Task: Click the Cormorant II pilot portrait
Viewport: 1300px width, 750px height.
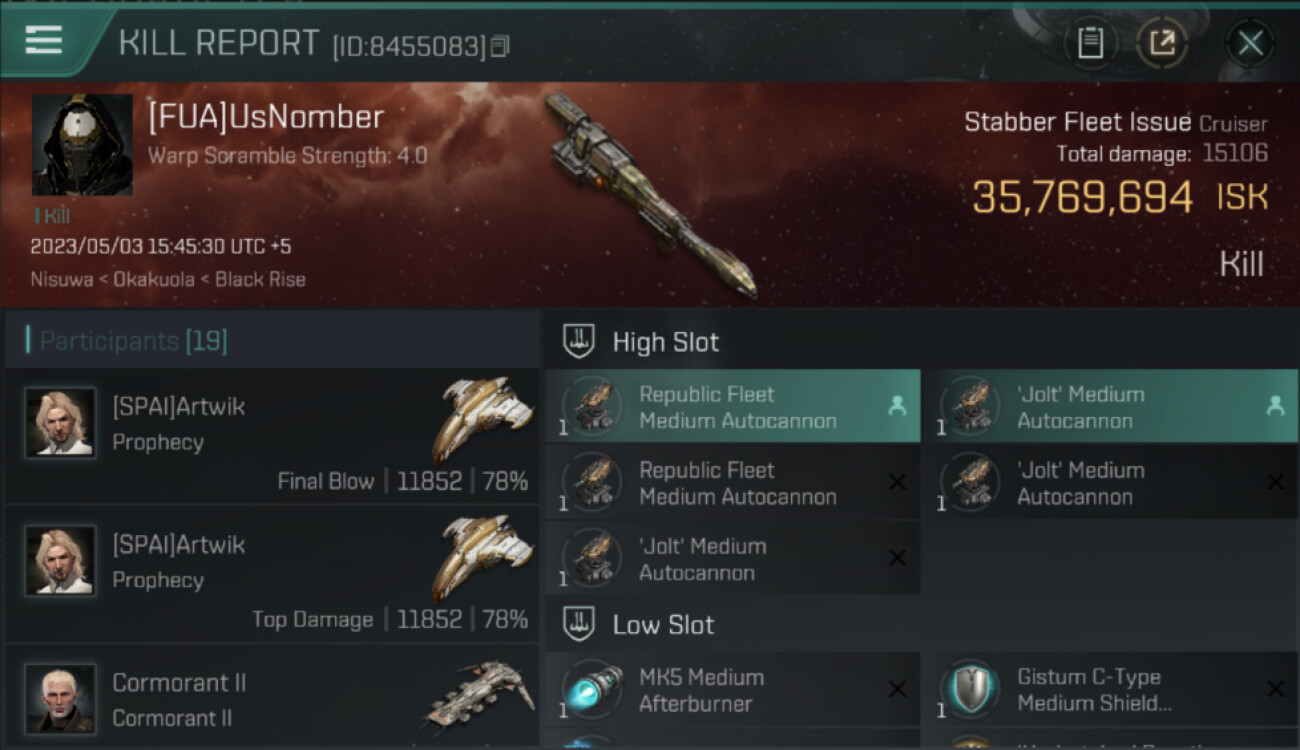Action: 60,698
